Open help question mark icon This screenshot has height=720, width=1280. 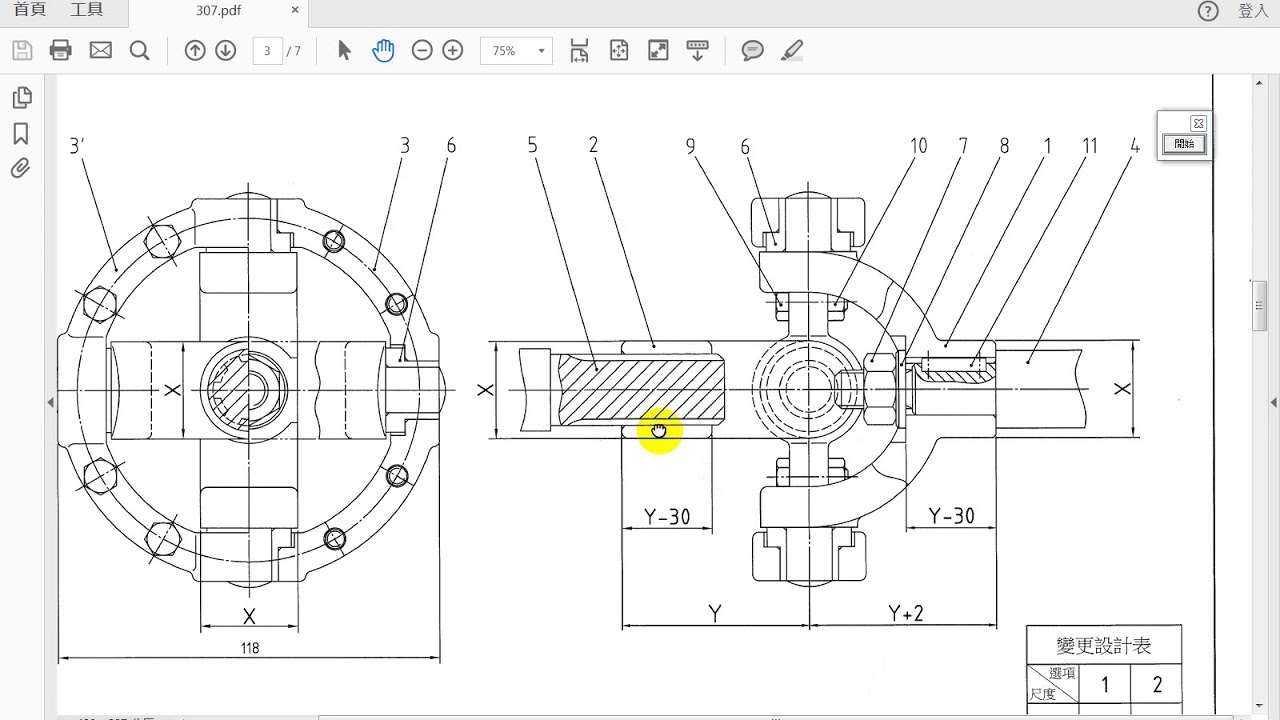click(1208, 11)
